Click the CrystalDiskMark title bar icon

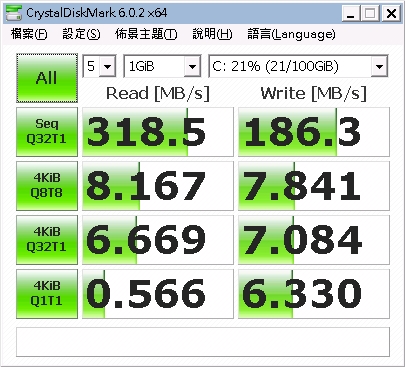[14, 13]
